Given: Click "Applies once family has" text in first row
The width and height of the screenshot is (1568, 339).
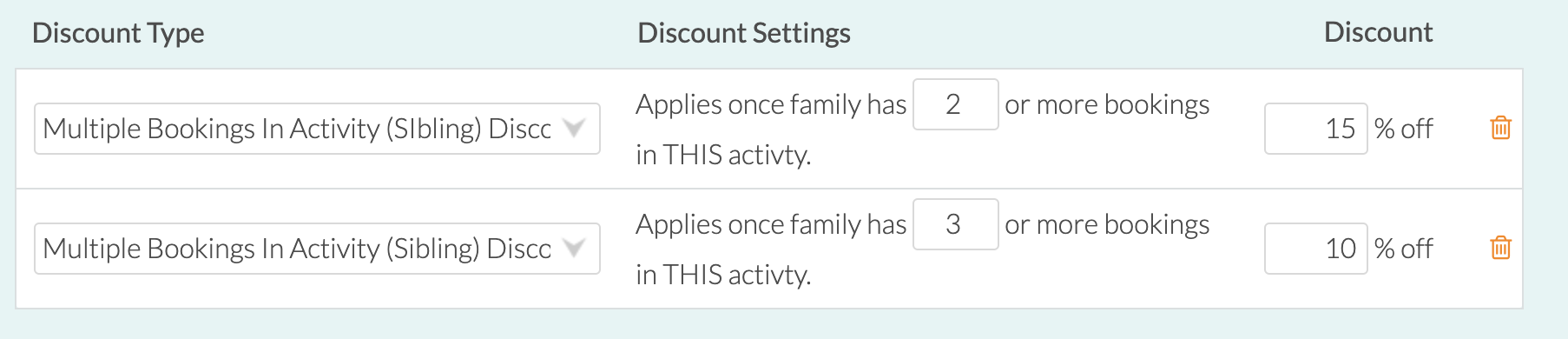Looking at the screenshot, I should coord(771,104).
